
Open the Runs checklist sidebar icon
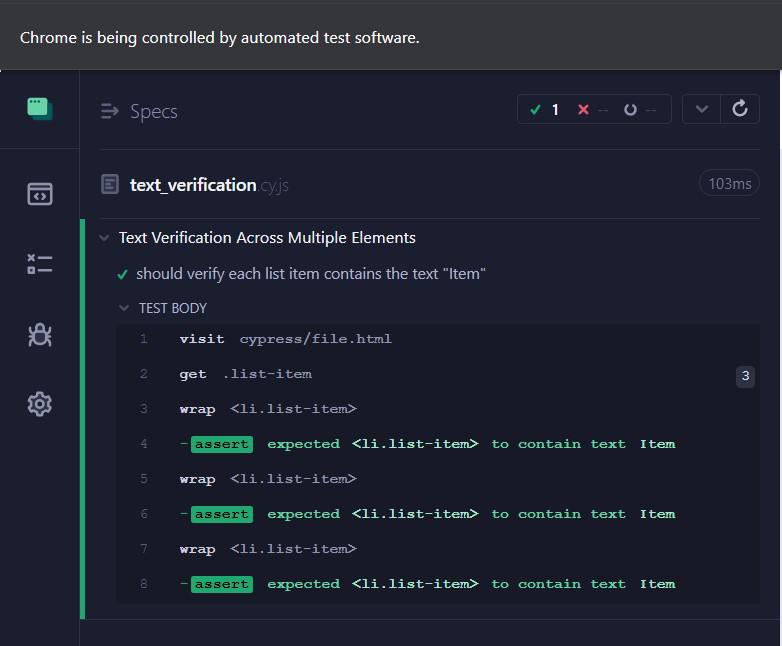coord(40,264)
